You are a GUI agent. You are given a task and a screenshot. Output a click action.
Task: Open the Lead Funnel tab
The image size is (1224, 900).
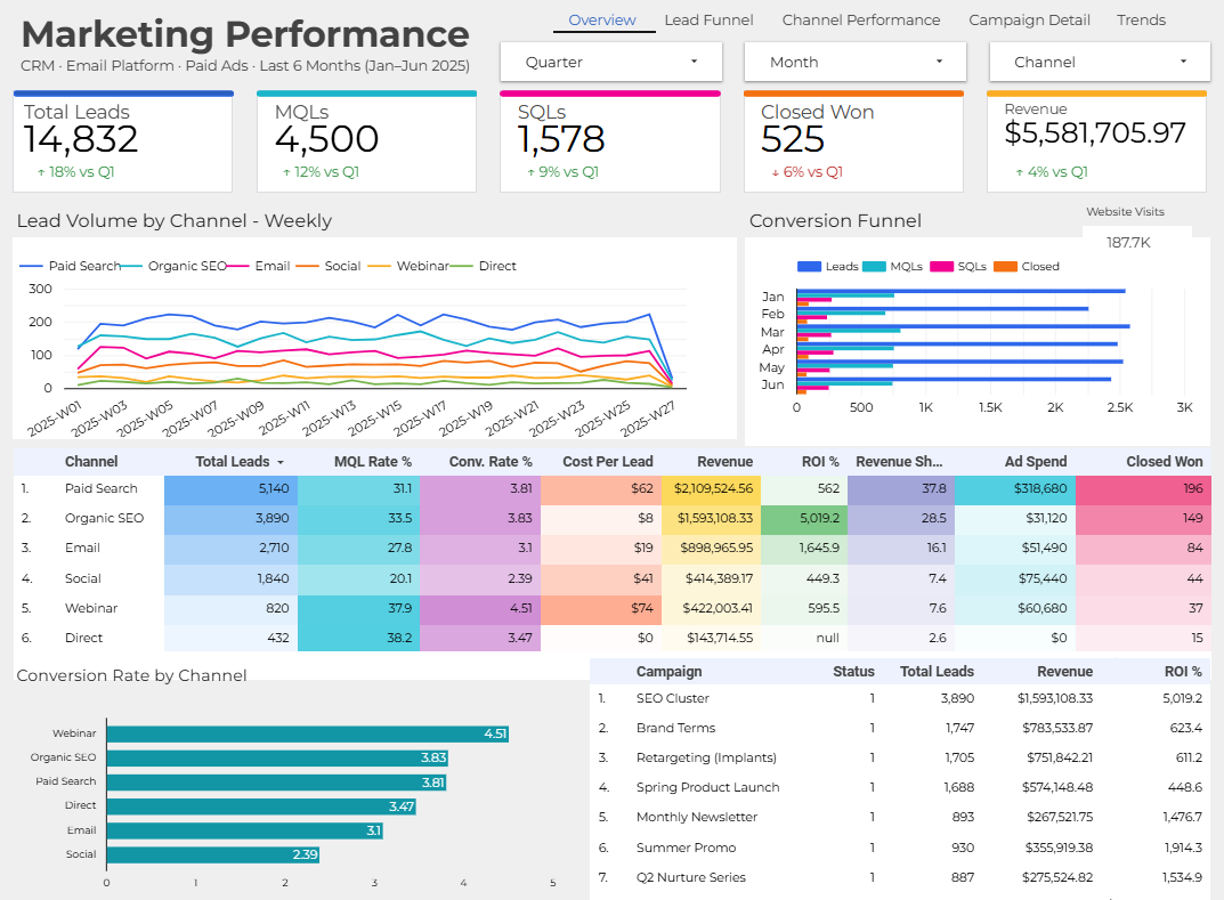[x=709, y=20]
